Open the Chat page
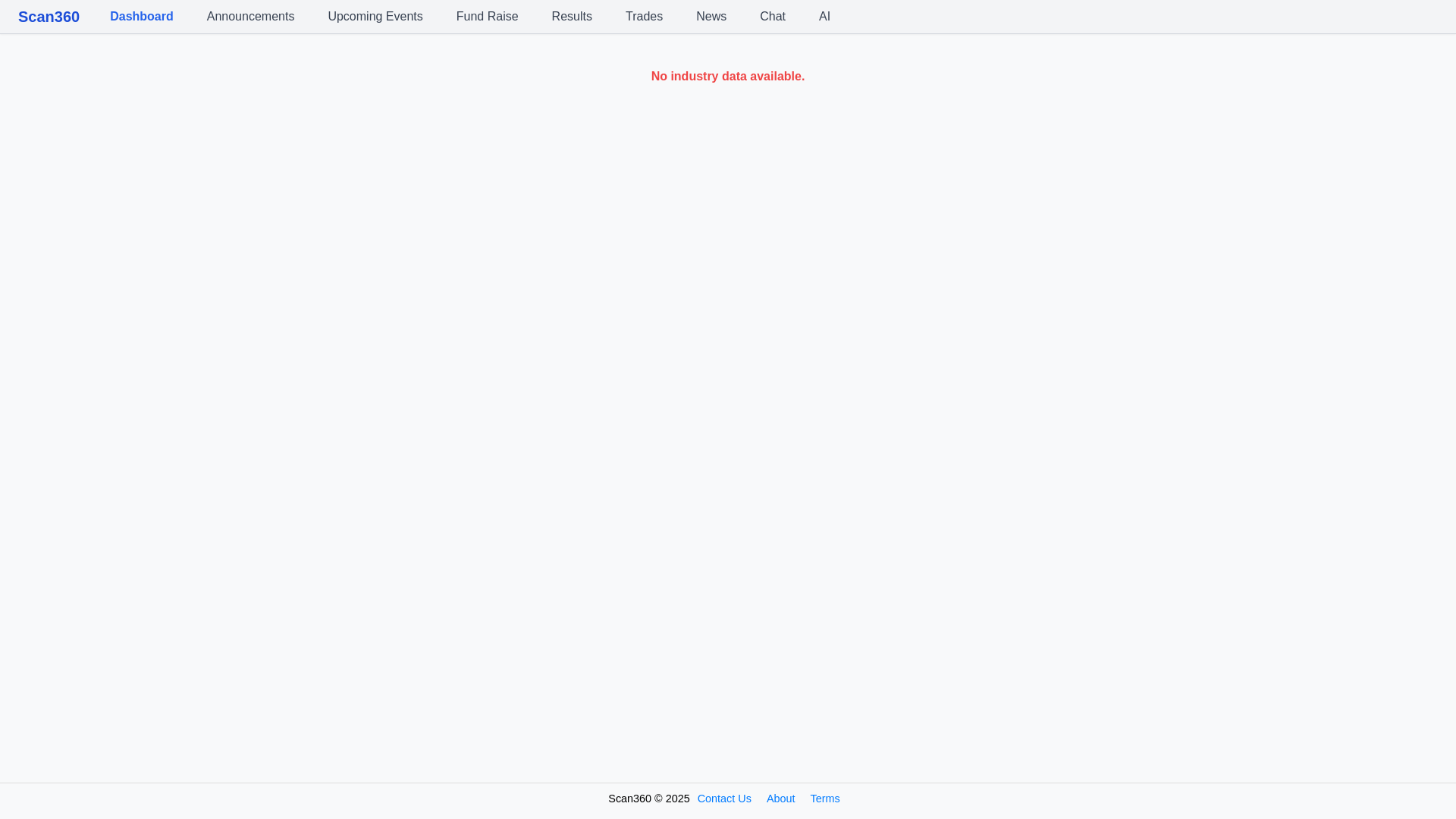Screen dimensions: 1456x819 (773, 17)
